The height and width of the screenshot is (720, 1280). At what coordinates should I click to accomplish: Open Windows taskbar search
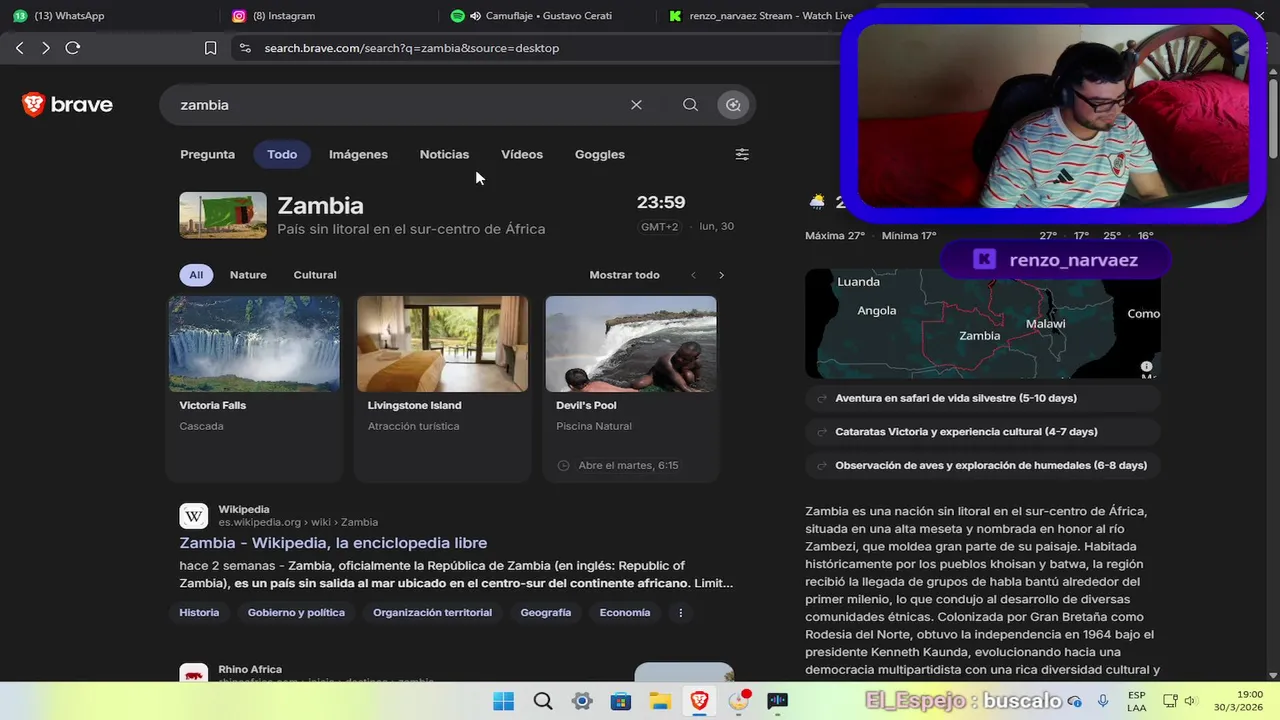point(543,701)
